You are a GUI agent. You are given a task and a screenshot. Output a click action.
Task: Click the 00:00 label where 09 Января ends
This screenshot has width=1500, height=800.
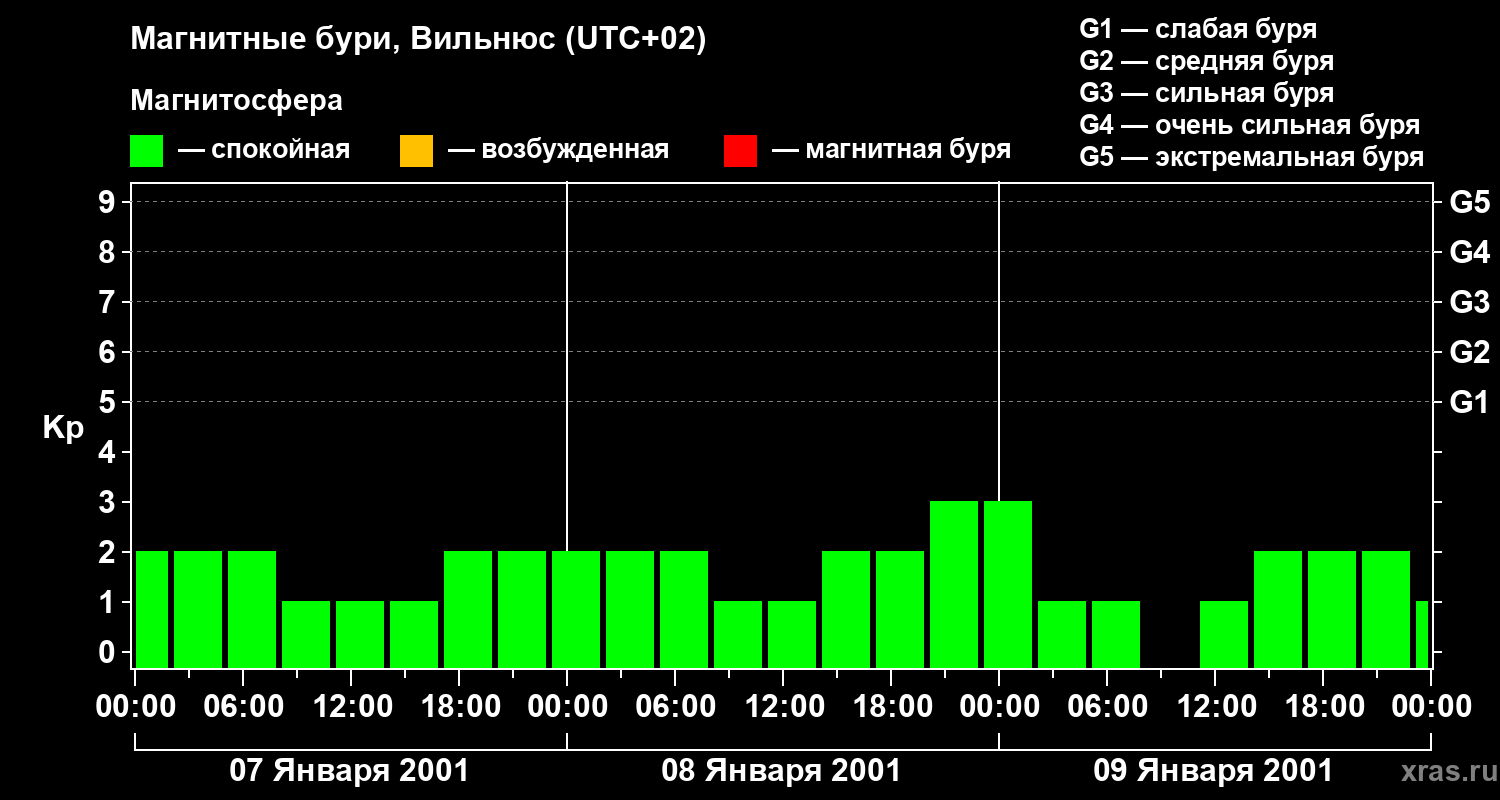coord(1431,707)
